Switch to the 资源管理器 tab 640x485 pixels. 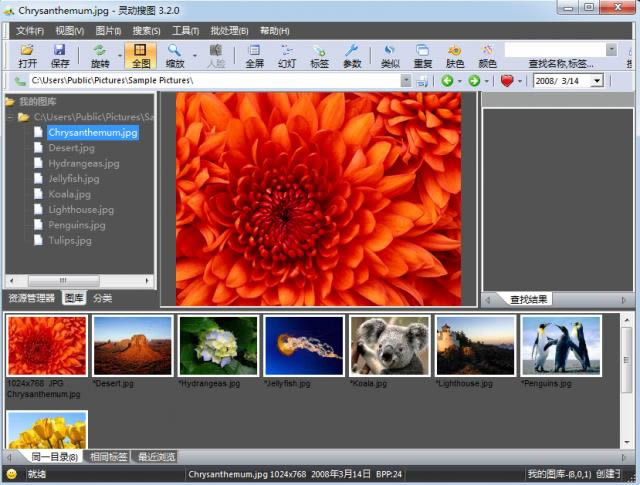tap(31, 298)
